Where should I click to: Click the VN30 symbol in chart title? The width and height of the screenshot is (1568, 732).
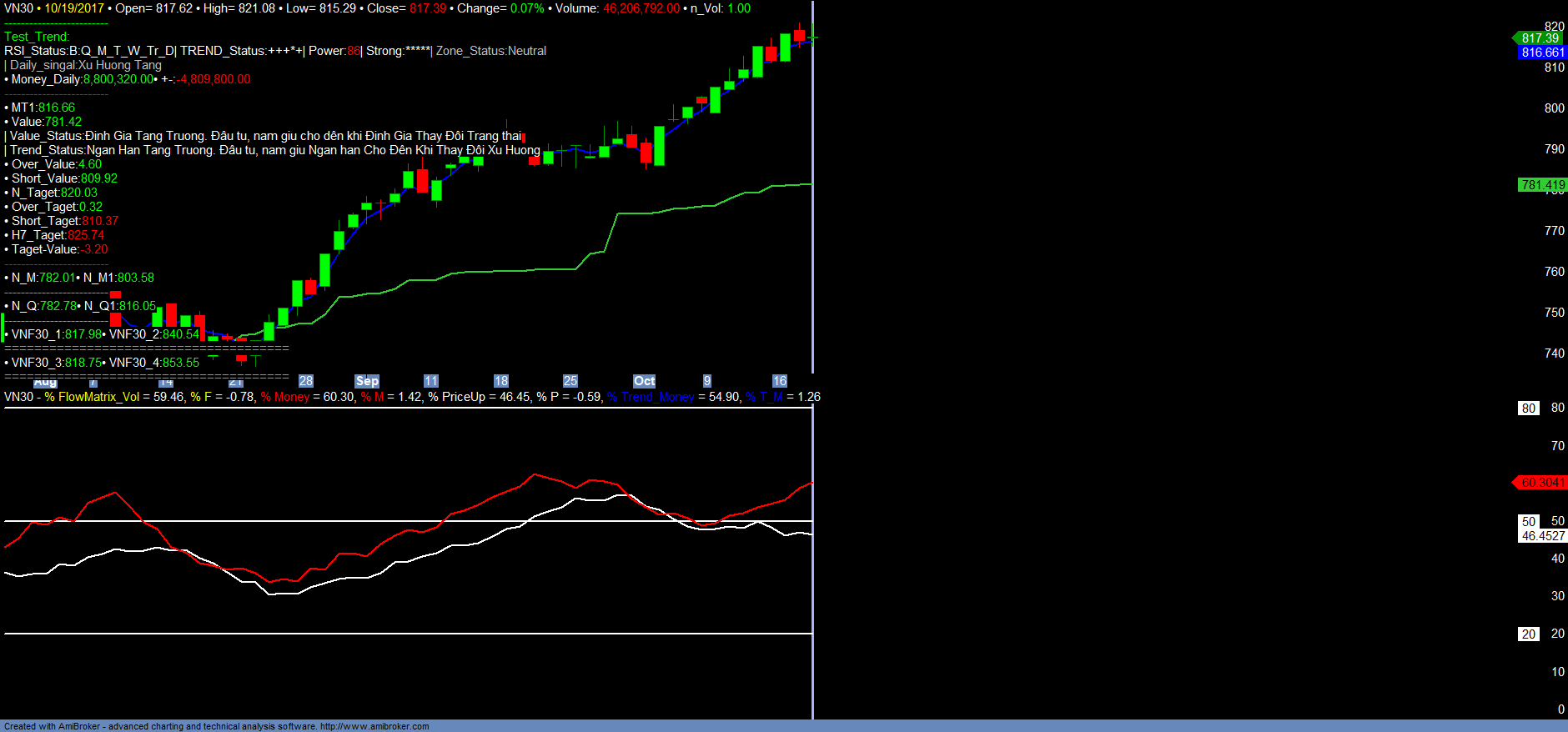18,8
